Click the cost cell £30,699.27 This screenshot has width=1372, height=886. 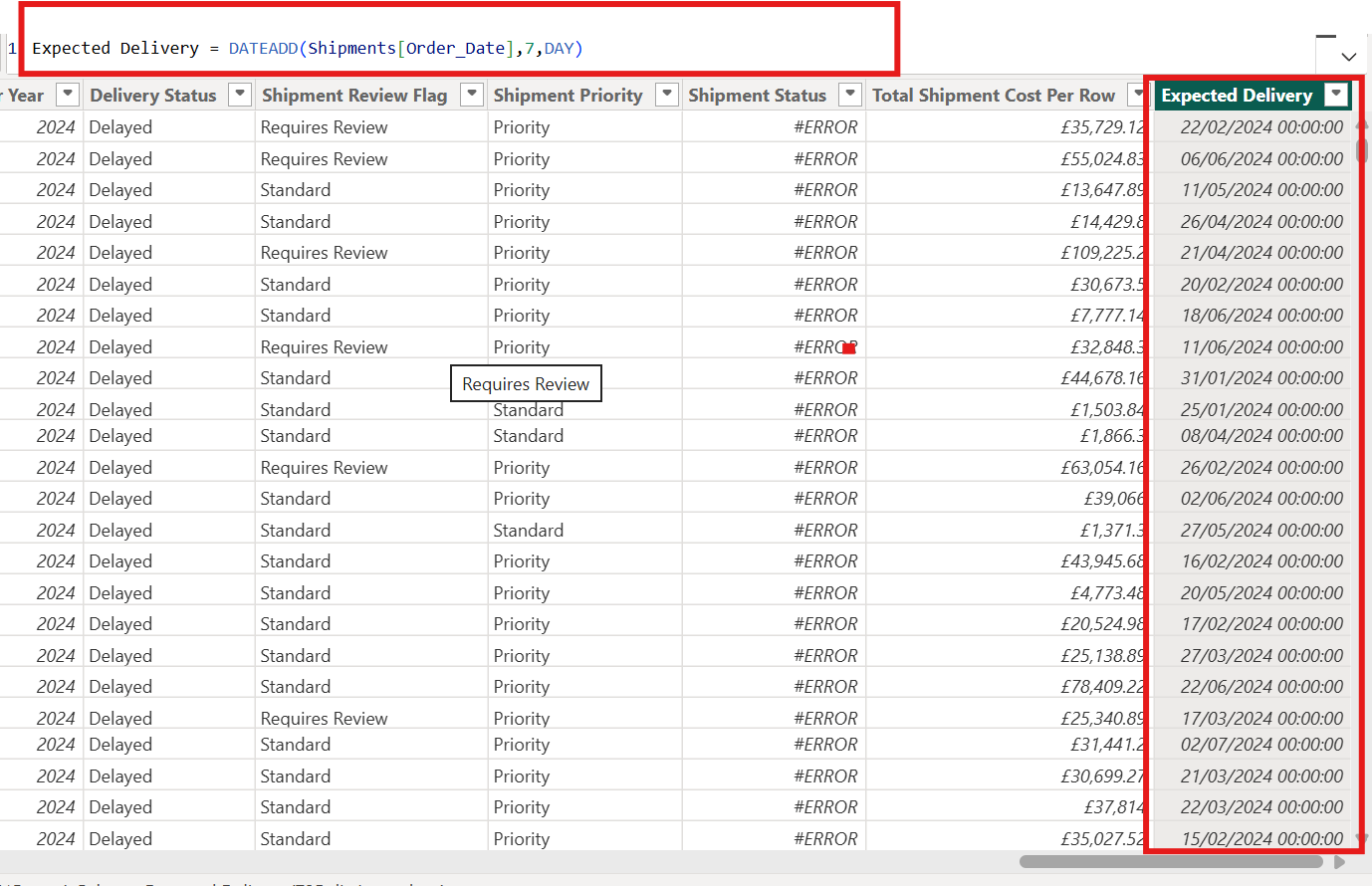[1102, 775]
